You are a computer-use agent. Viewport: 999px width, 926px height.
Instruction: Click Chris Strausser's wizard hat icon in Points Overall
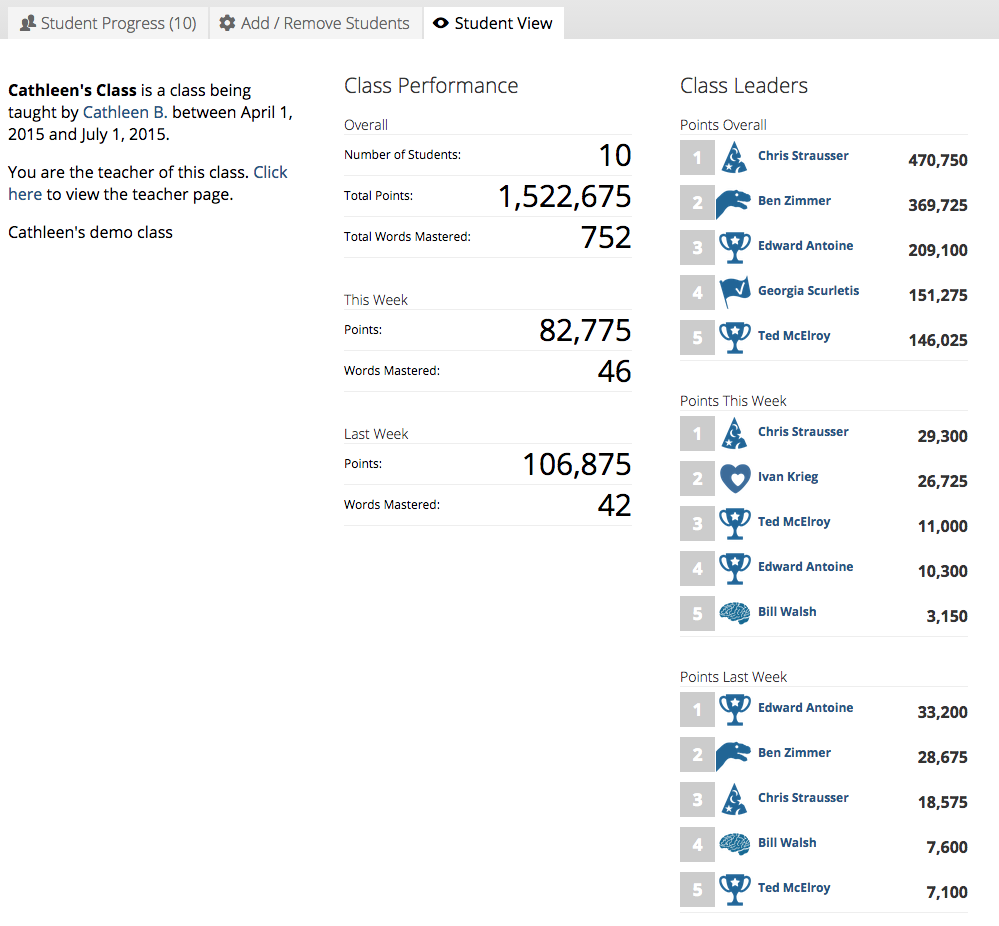click(x=734, y=157)
